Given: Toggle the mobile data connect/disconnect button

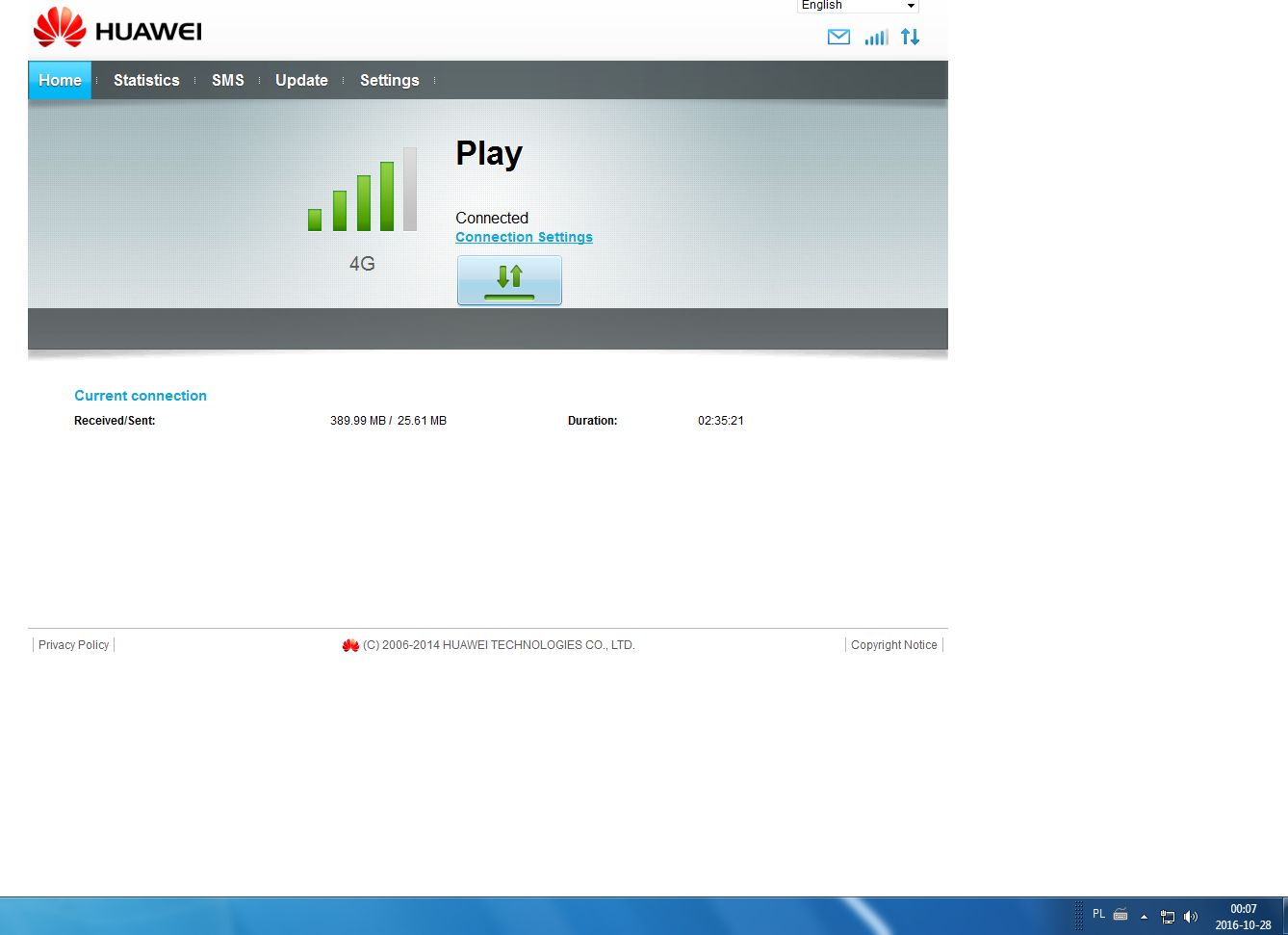Looking at the screenshot, I should (x=509, y=280).
